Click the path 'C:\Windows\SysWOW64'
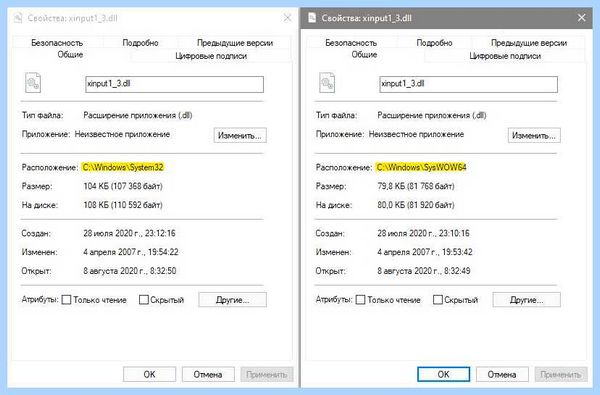 [x=421, y=167]
